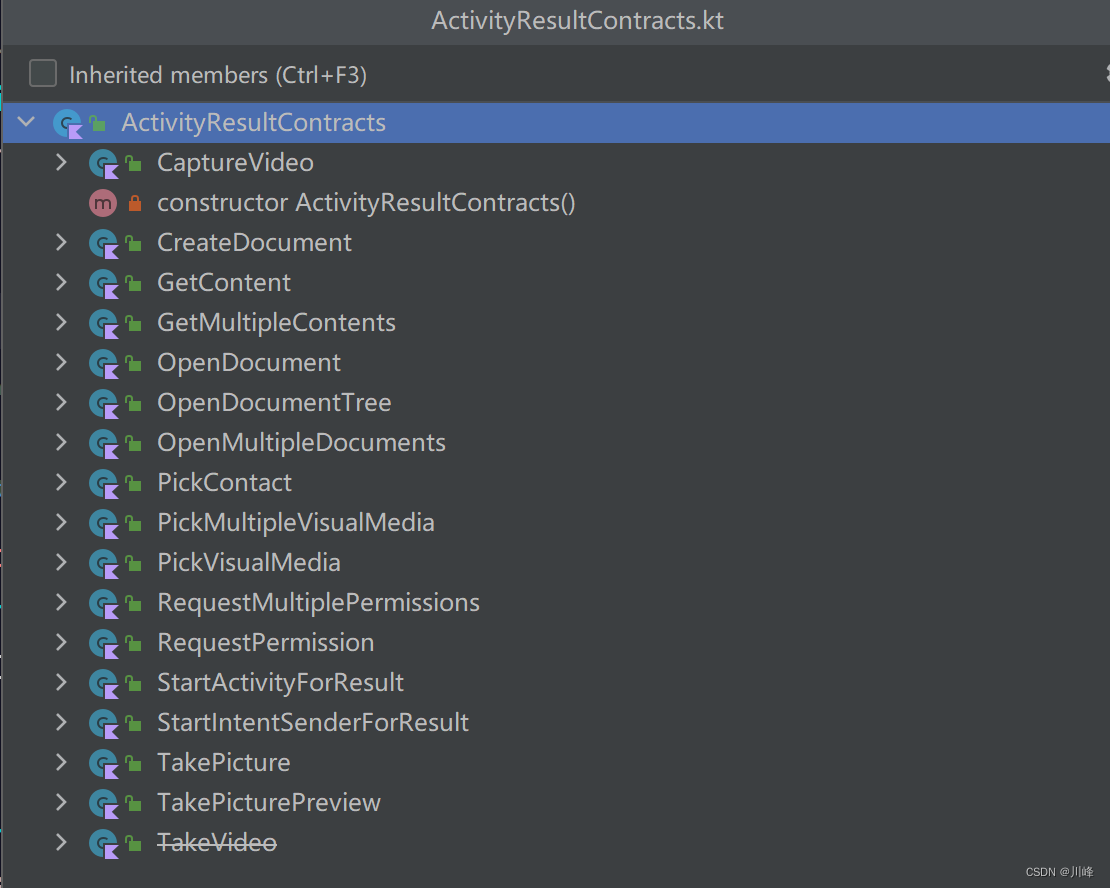This screenshot has width=1110, height=888.
Task: Expand the StartActivityForResult node
Action: [x=61, y=682]
